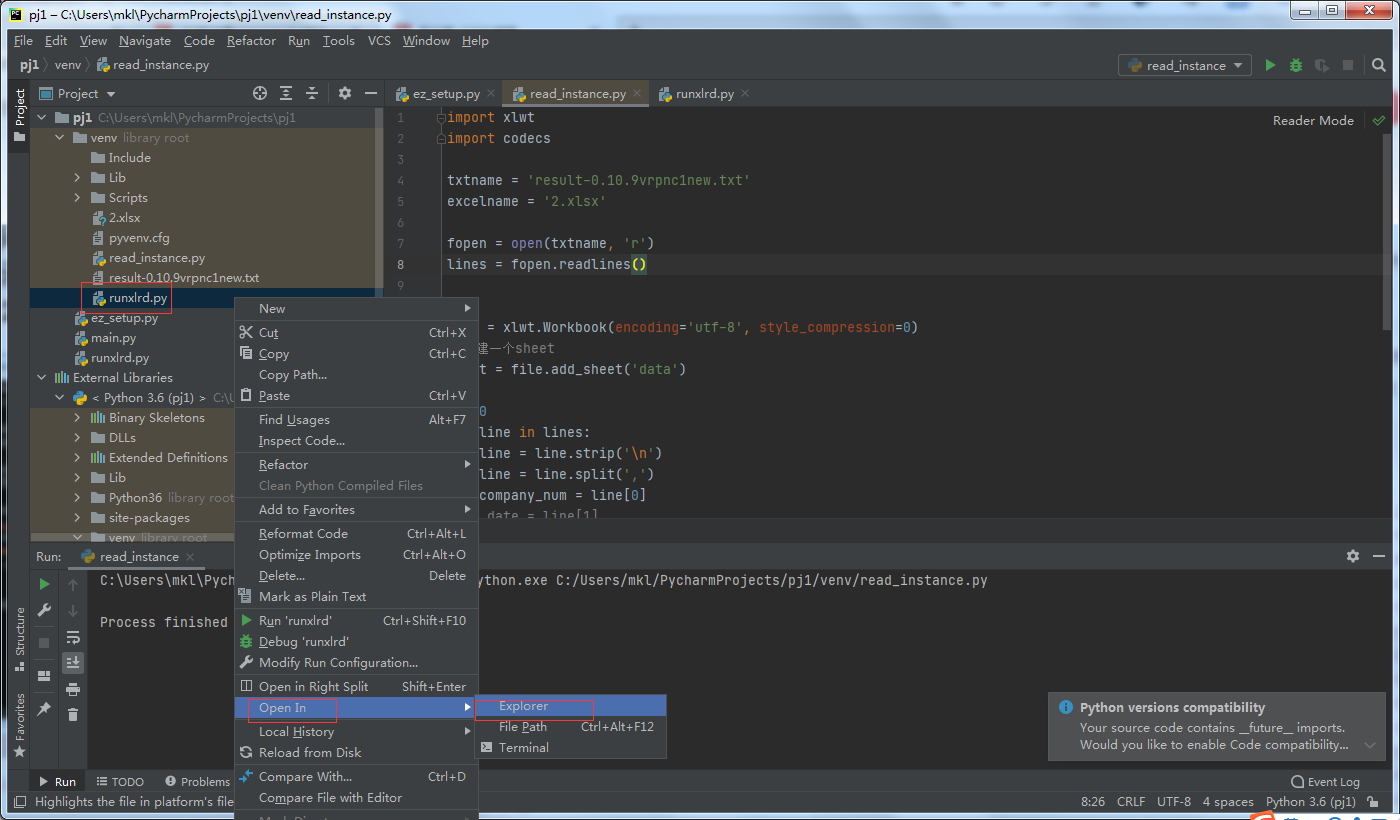This screenshot has height=820, width=1400.
Task: Select main.py in Project tree
Action: coord(113,338)
